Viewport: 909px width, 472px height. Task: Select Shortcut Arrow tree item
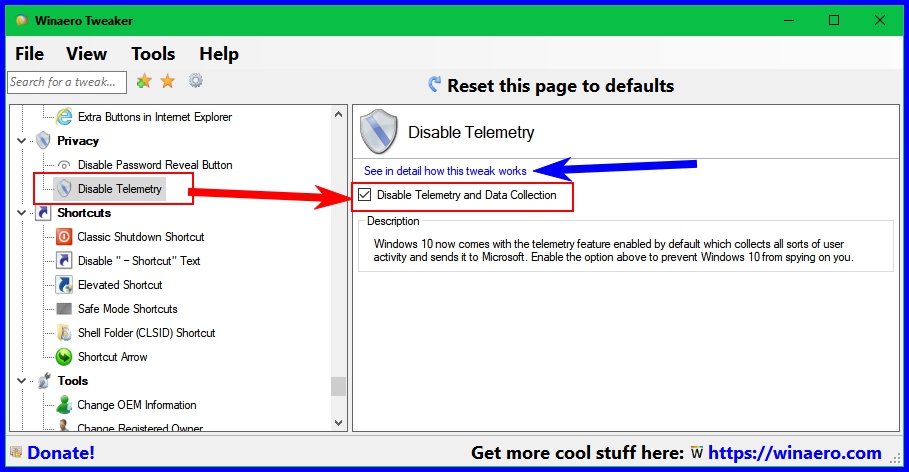pyautogui.click(x=112, y=357)
